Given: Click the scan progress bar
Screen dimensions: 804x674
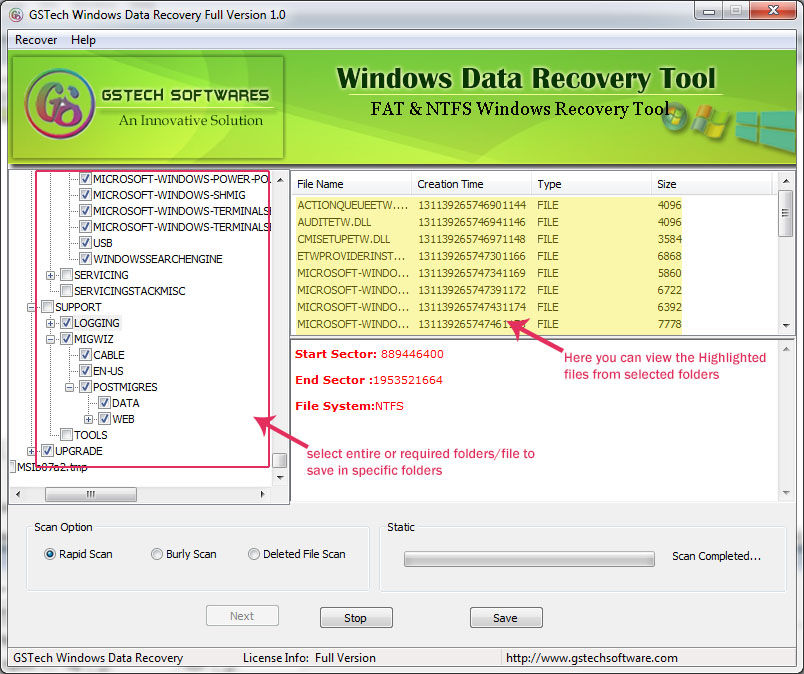Looking at the screenshot, I should pyautogui.click(x=529, y=559).
